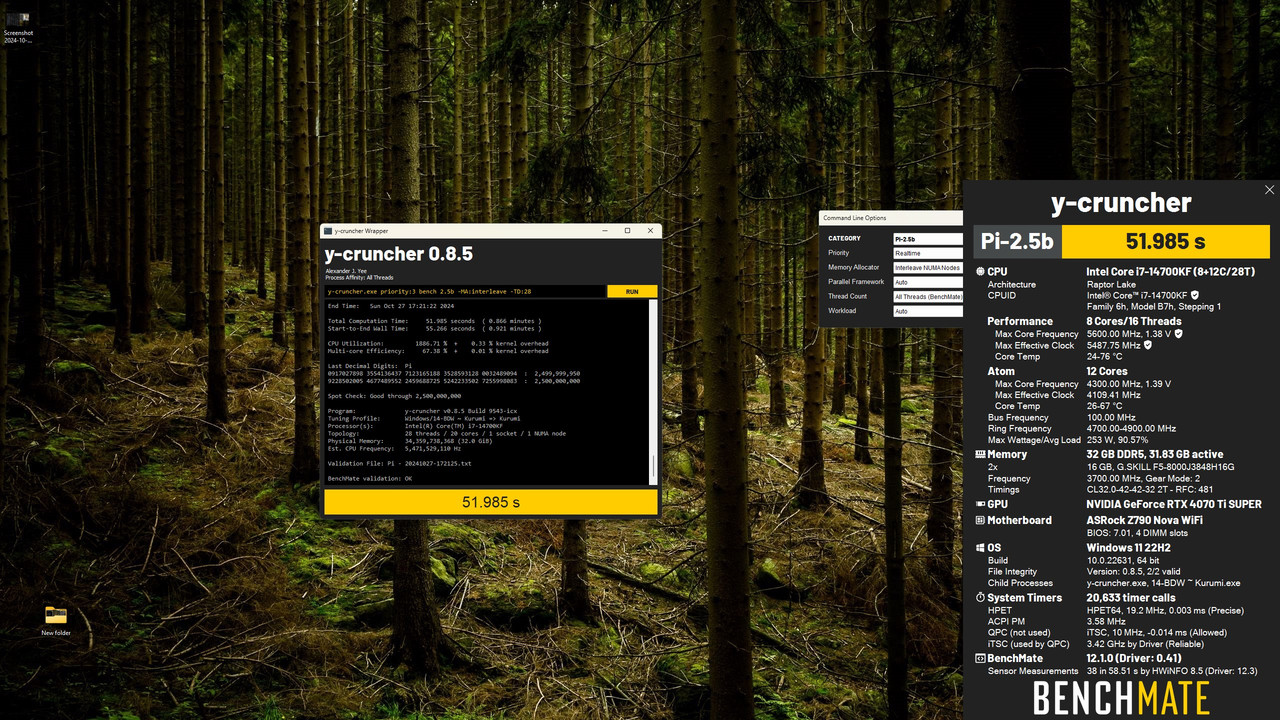Click the yellow 51.985 s result bar in Wrapper
Screen dimensions: 1280x720
click(x=491, y=502)
